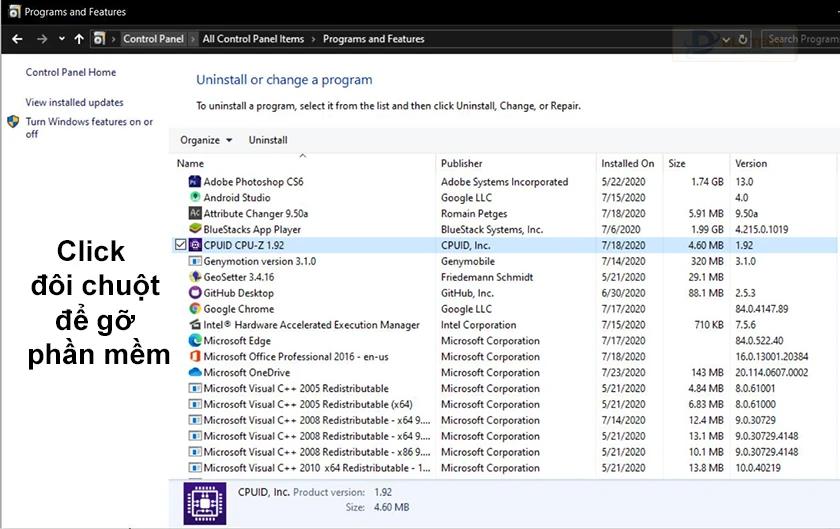Click the BlueStacks App Player icon
840x529 pixels.
click(195, 229)
